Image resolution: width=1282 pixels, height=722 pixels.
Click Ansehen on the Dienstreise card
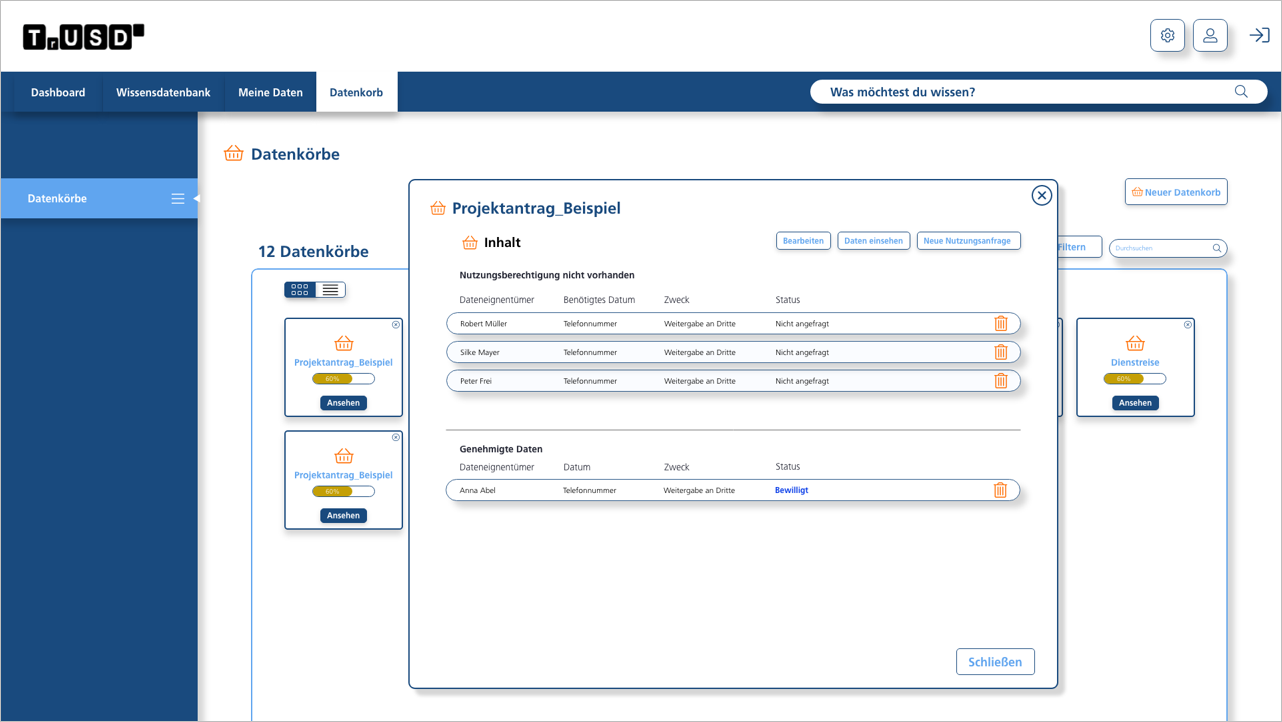click(x=1135, y=403)
